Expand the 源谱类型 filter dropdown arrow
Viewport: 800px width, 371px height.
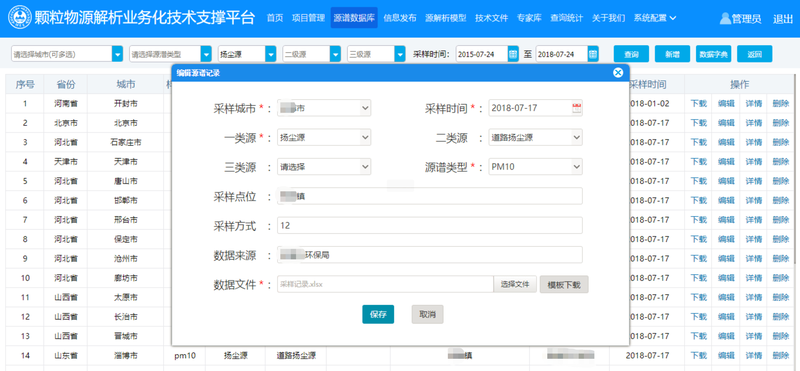coord(206,54)
